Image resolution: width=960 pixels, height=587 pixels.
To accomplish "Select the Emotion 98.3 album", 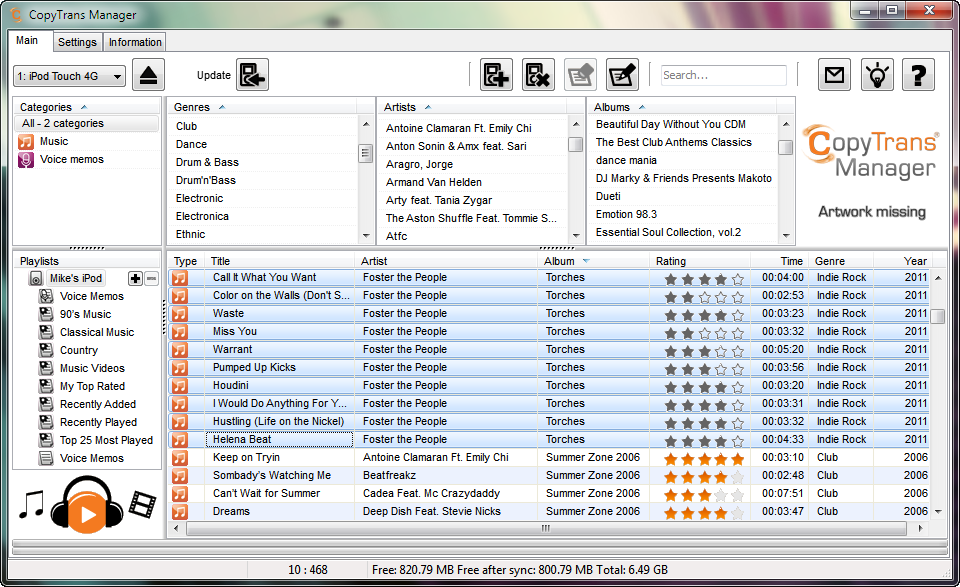I will click(x=626, y=214).
